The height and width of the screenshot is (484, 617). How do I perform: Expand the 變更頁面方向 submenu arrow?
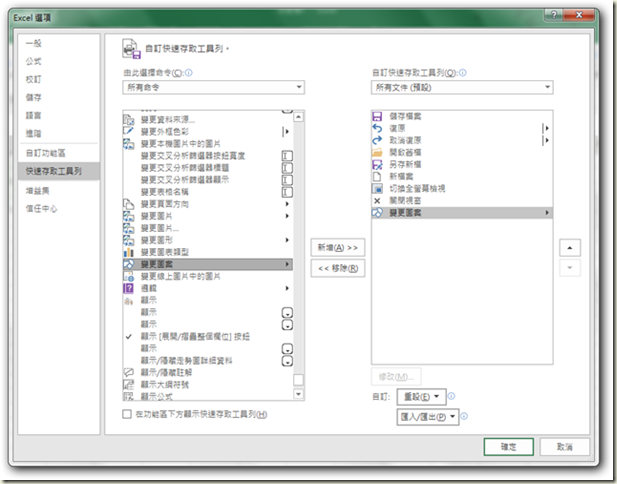[287, 204]
